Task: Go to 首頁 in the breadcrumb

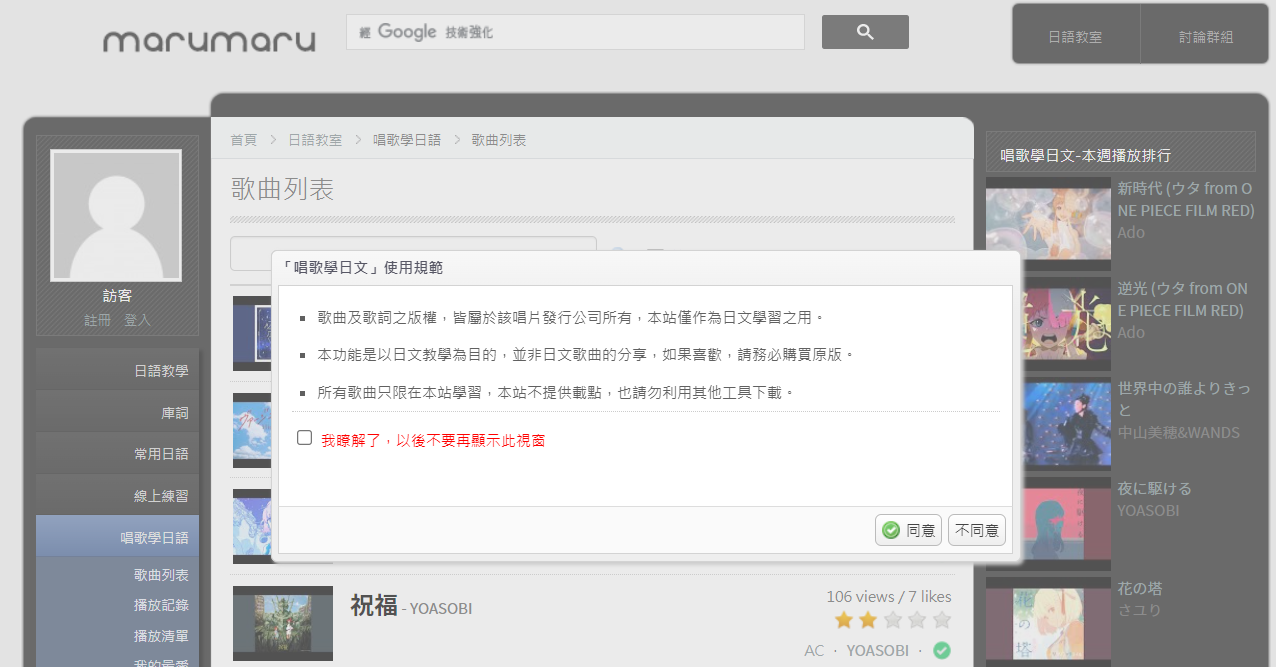Action: click(243, 140)
